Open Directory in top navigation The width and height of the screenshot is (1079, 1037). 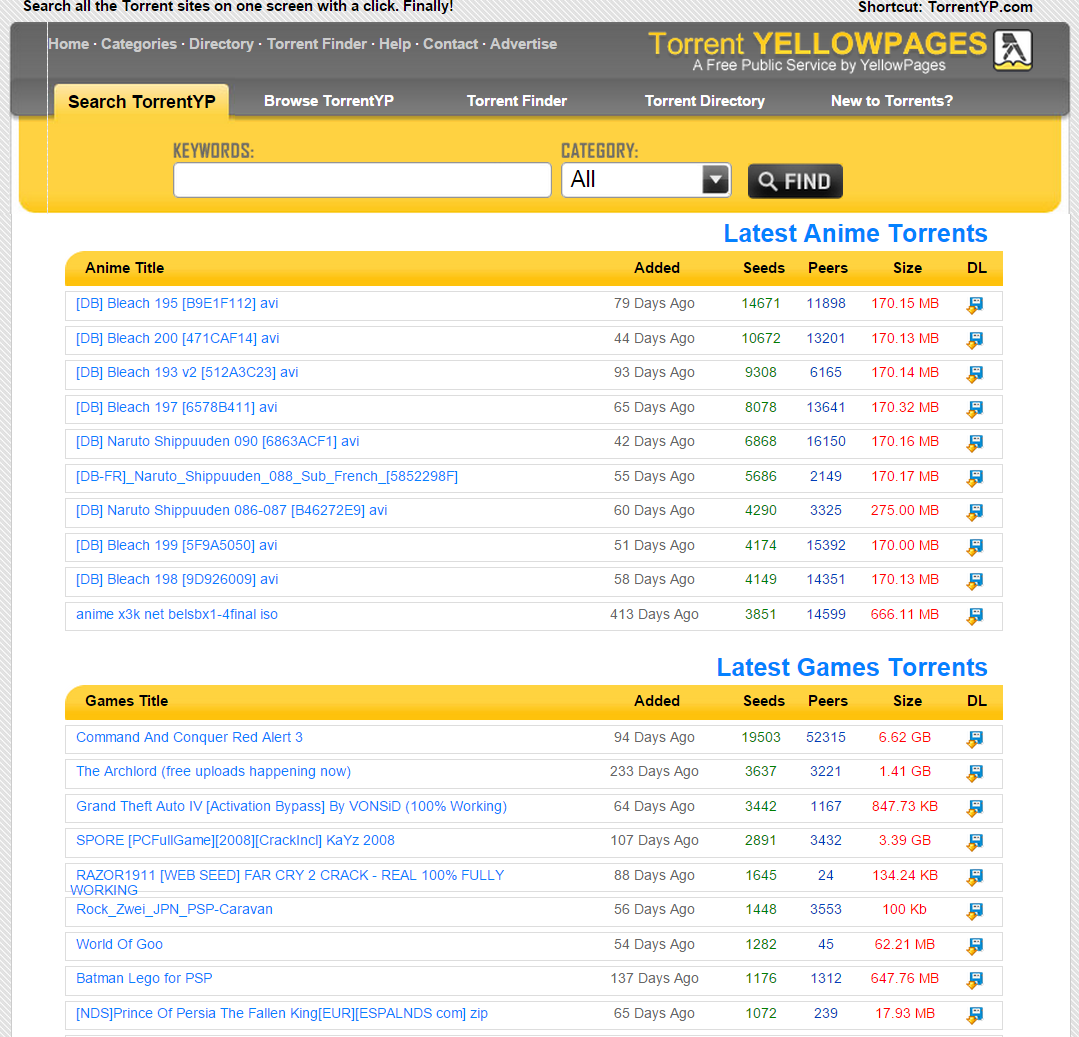click(222, 44)
